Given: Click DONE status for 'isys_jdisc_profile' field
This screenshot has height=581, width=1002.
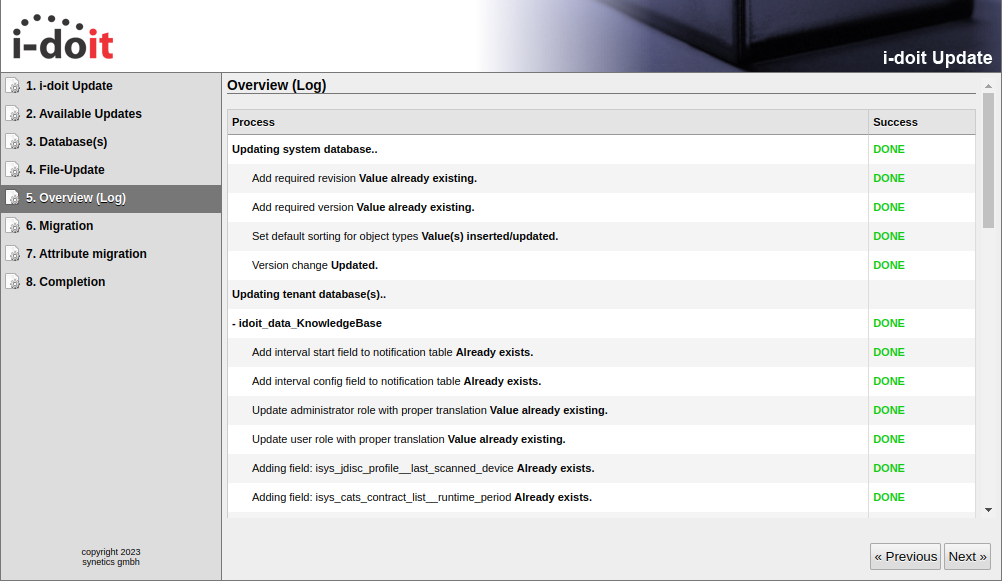Looking at the screenshot, I should [x=889, y=469].
